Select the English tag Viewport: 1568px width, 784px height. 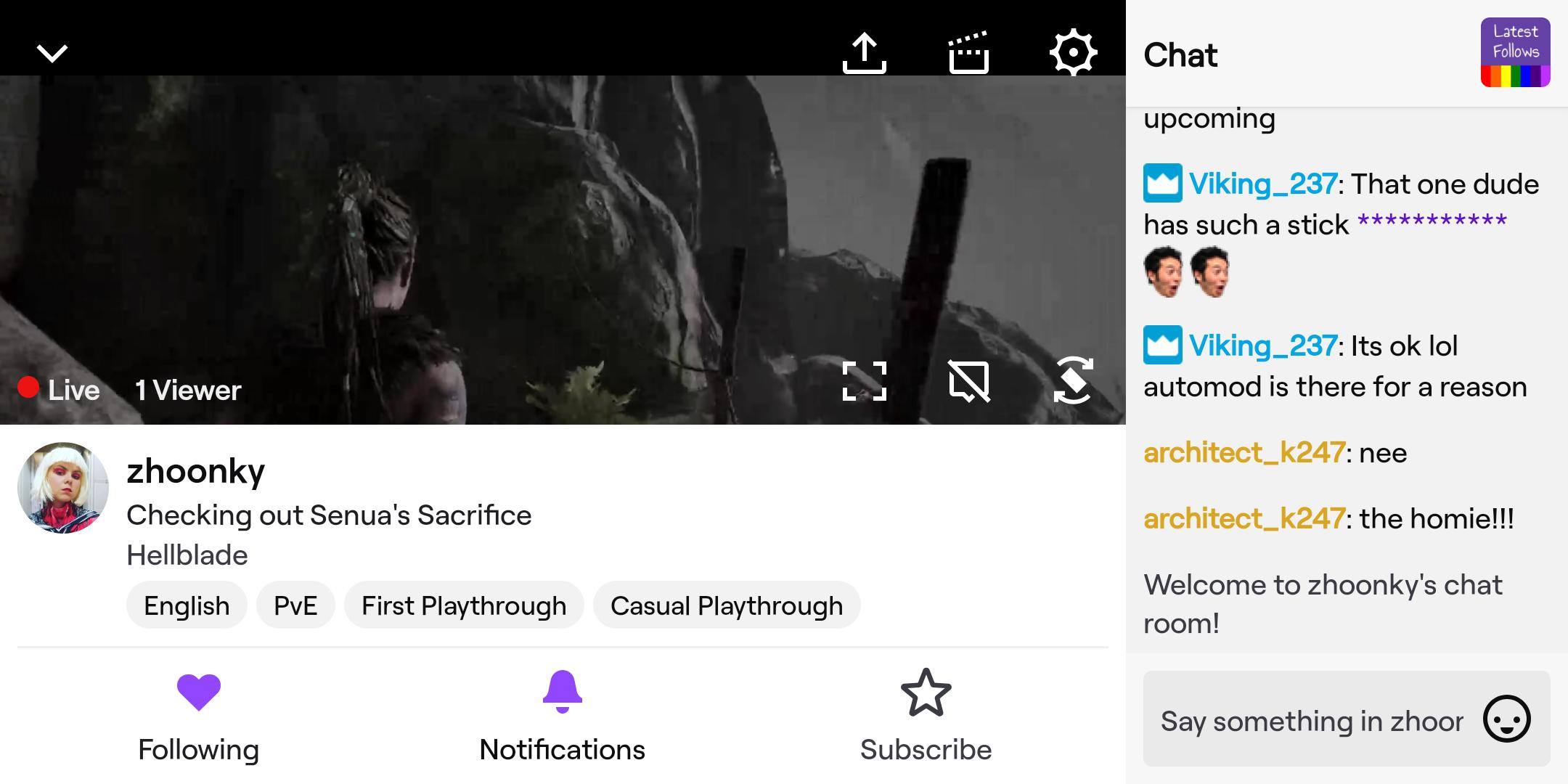tap(187, 605)
